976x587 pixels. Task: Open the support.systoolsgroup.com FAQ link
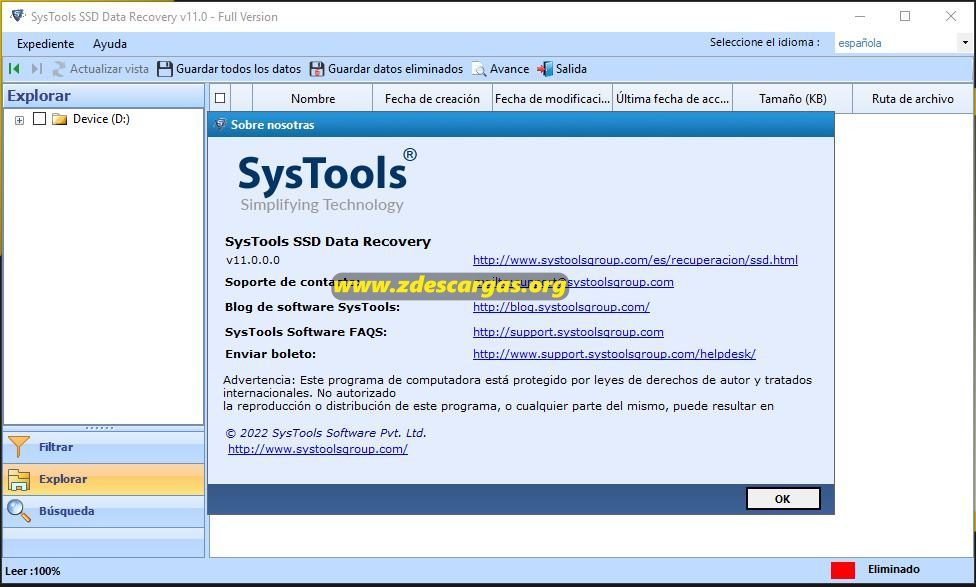point(568,332)
